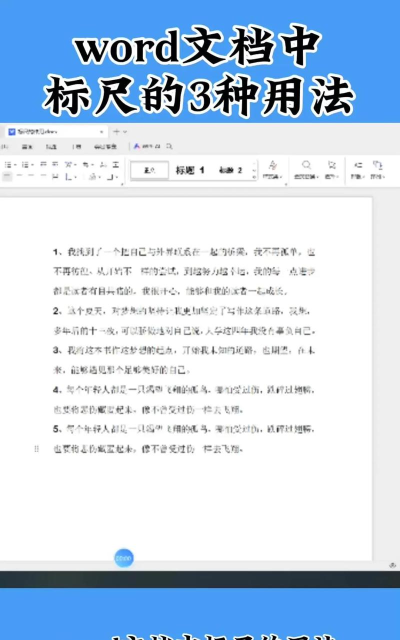Screen dimensions: 400x640
Task: Open the 视图 menu tab
Action: point(51,147)
